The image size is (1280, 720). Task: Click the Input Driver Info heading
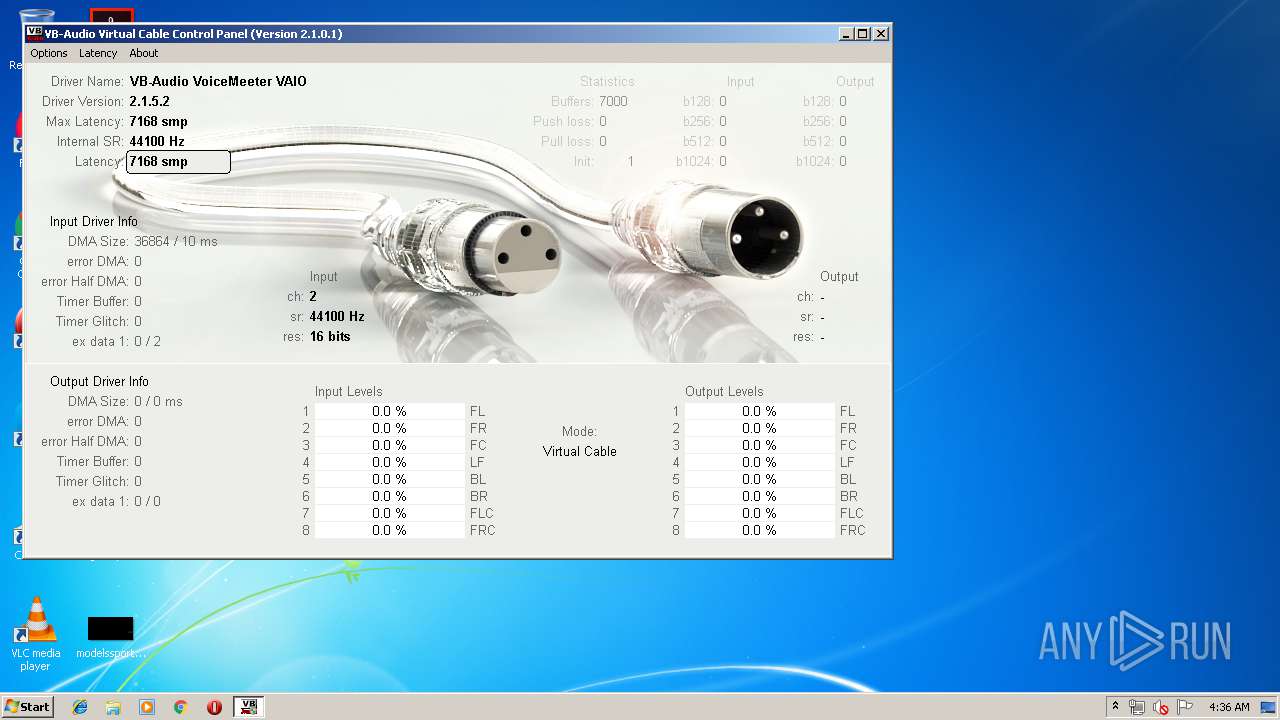[94, 221]
